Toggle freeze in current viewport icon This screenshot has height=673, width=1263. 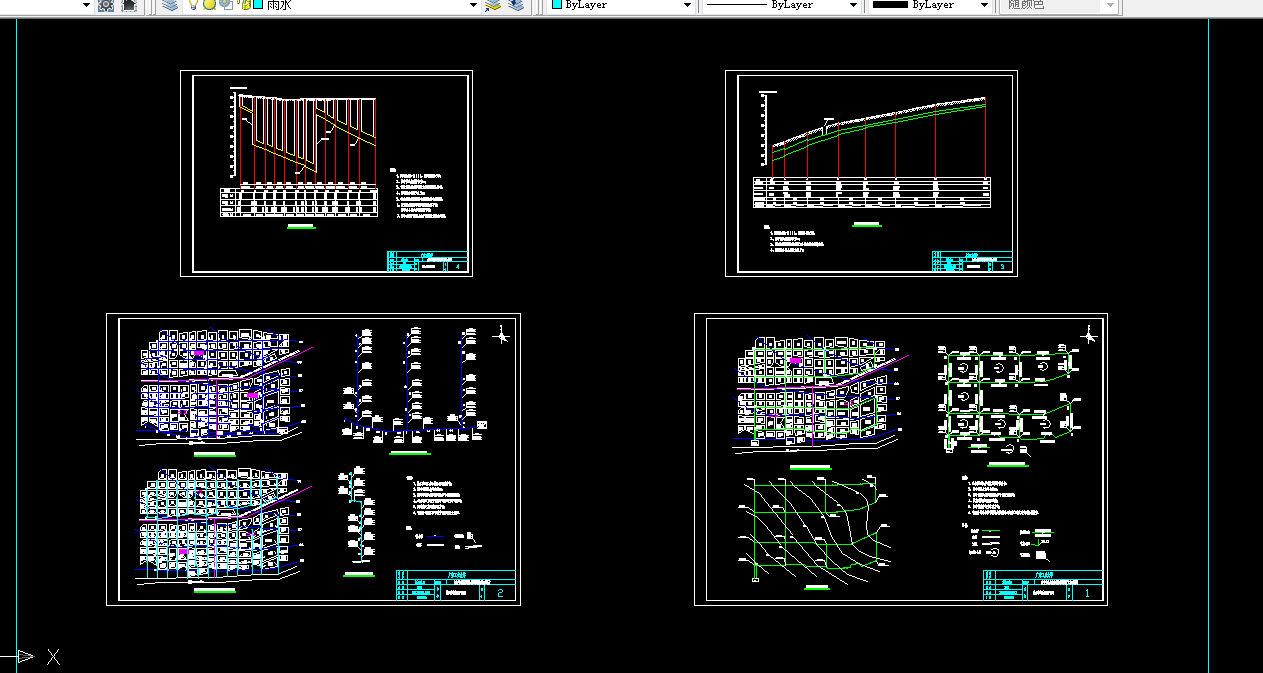pyautogui.click(x=226, y=5)
